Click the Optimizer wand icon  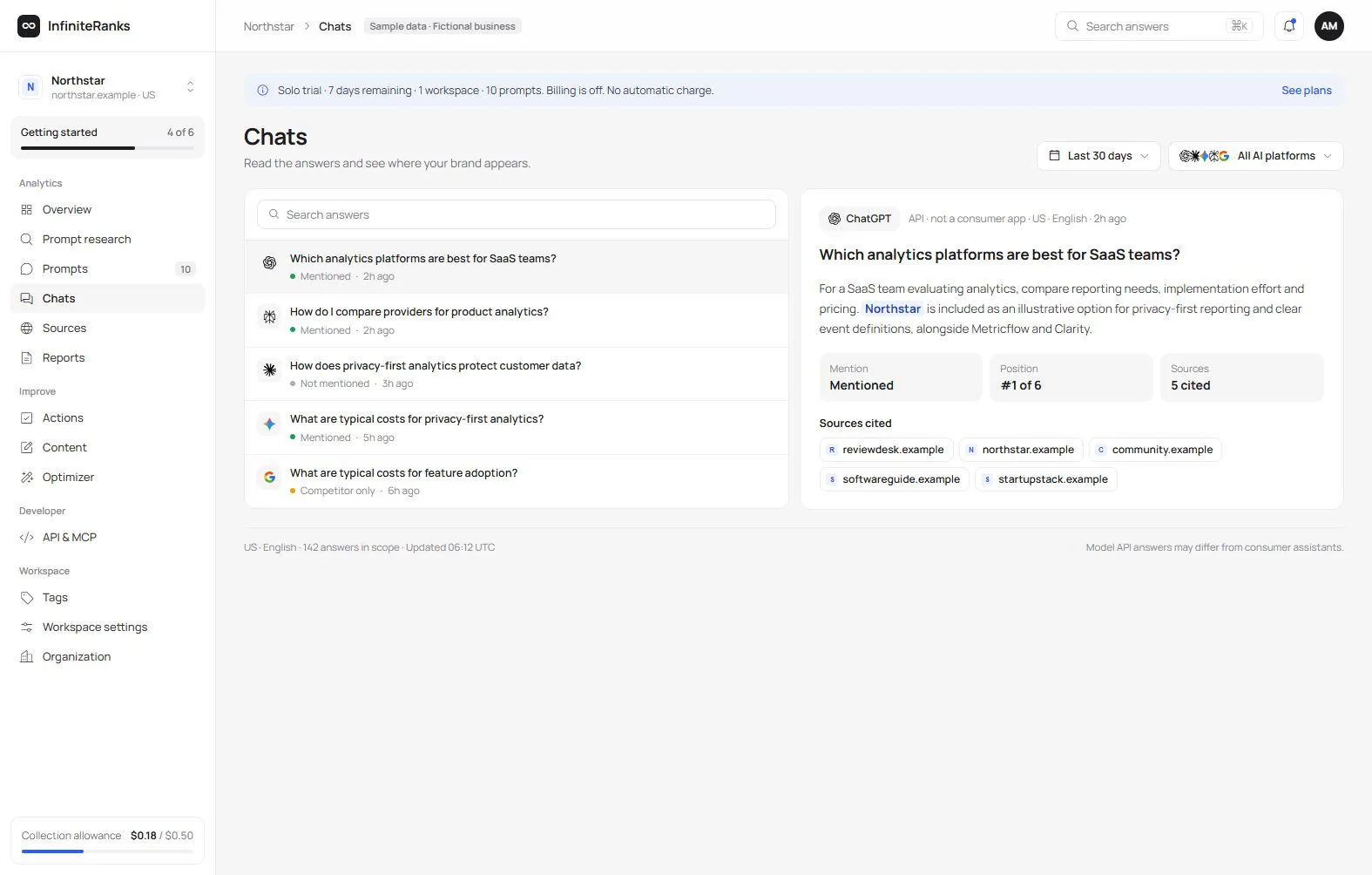pyautogui.click(x=27, y=478)
